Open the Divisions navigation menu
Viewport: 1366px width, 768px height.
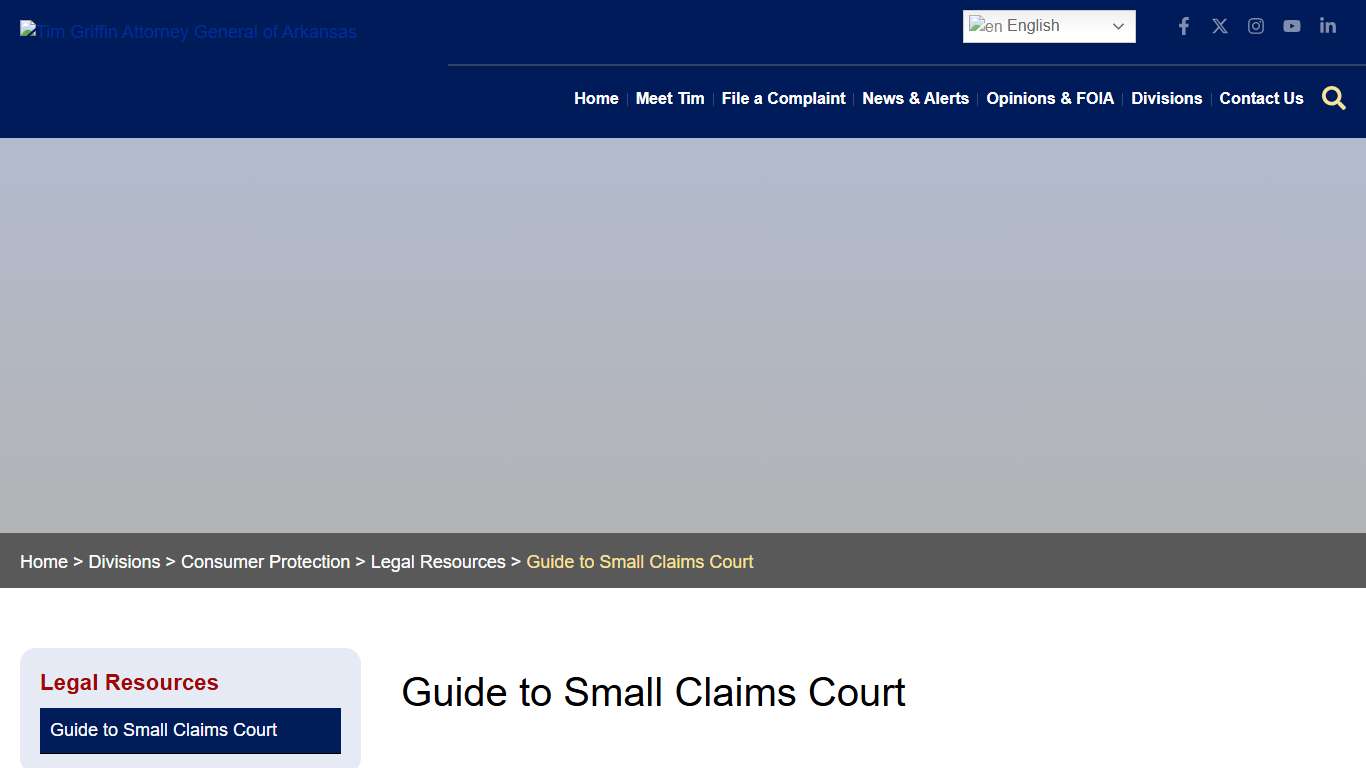tap(1167, 98)
